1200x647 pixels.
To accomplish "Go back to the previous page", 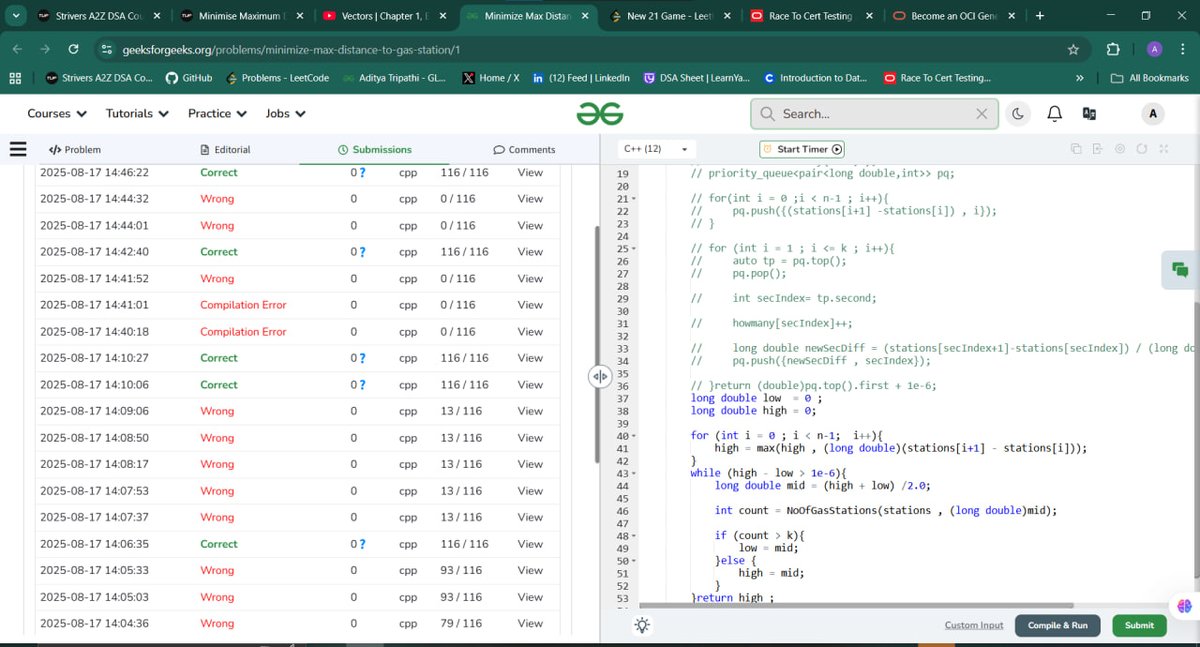I will (16, 49).
